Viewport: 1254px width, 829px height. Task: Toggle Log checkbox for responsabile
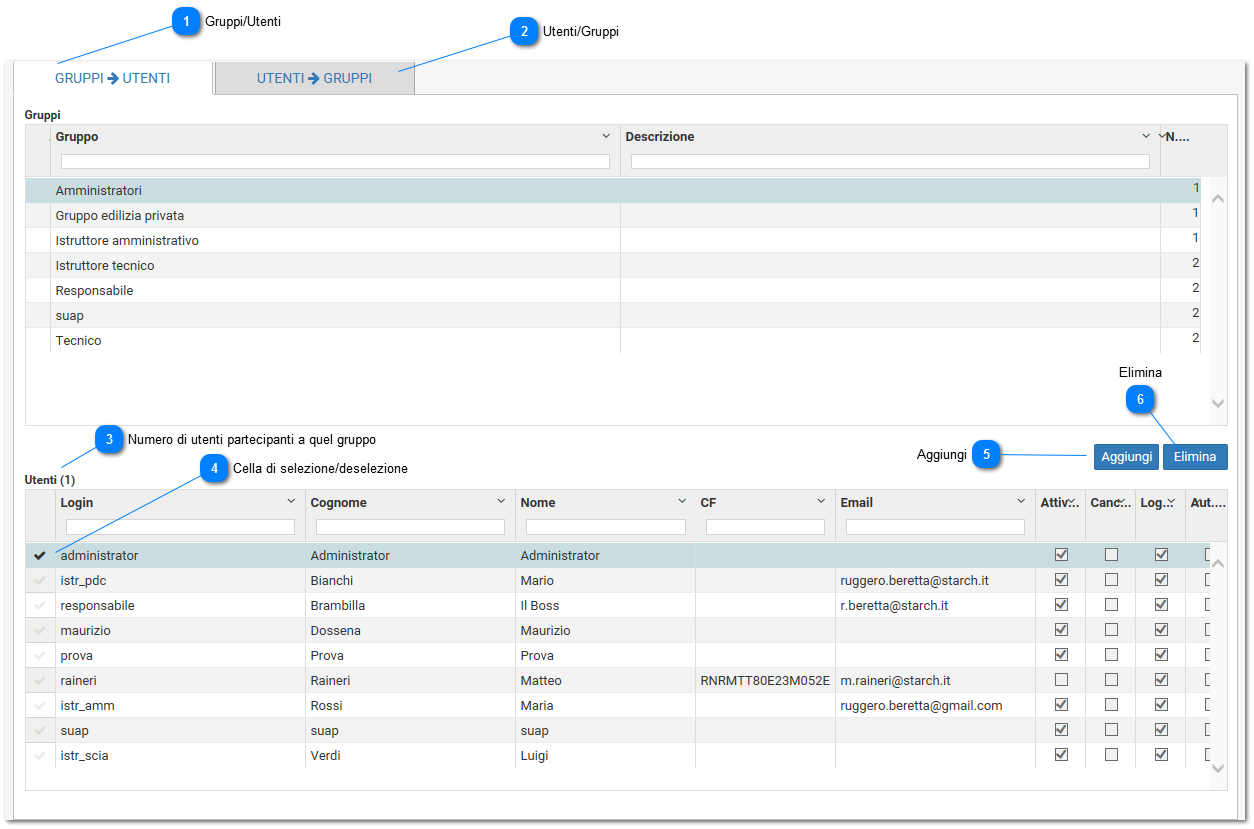(1161, 604)
